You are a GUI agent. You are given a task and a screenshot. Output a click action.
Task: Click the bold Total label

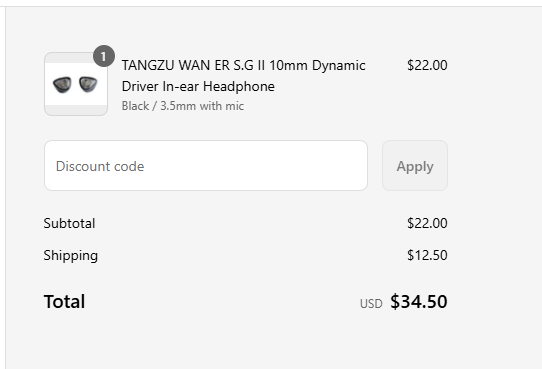pos(64,301)
